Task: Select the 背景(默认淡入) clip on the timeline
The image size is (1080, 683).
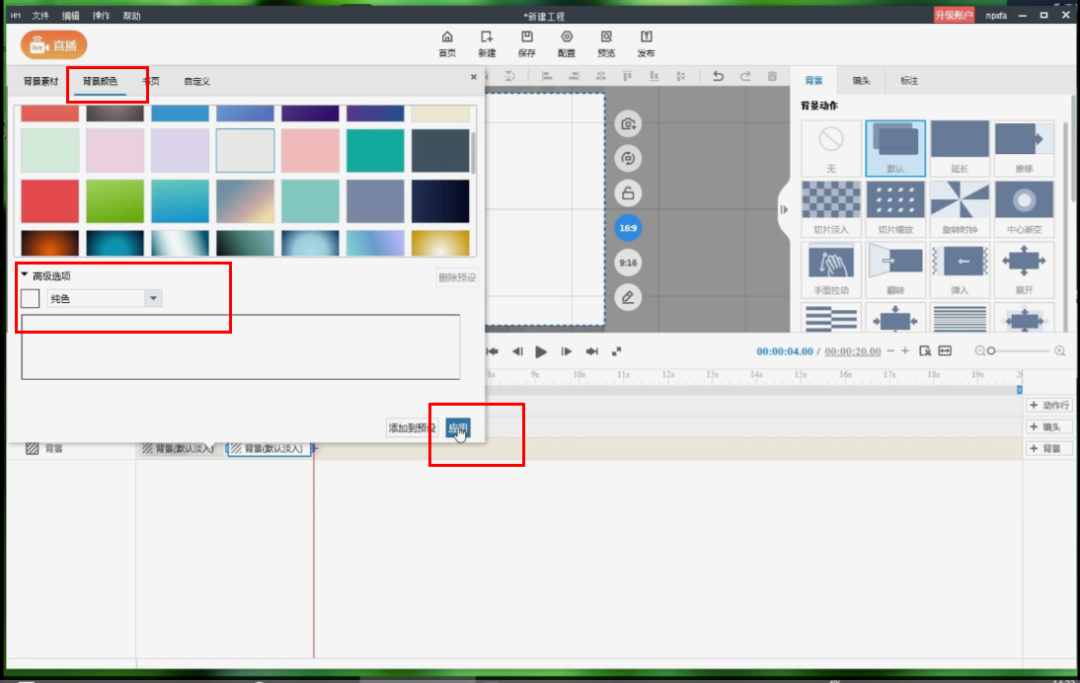Action: (x=269, y=448)
